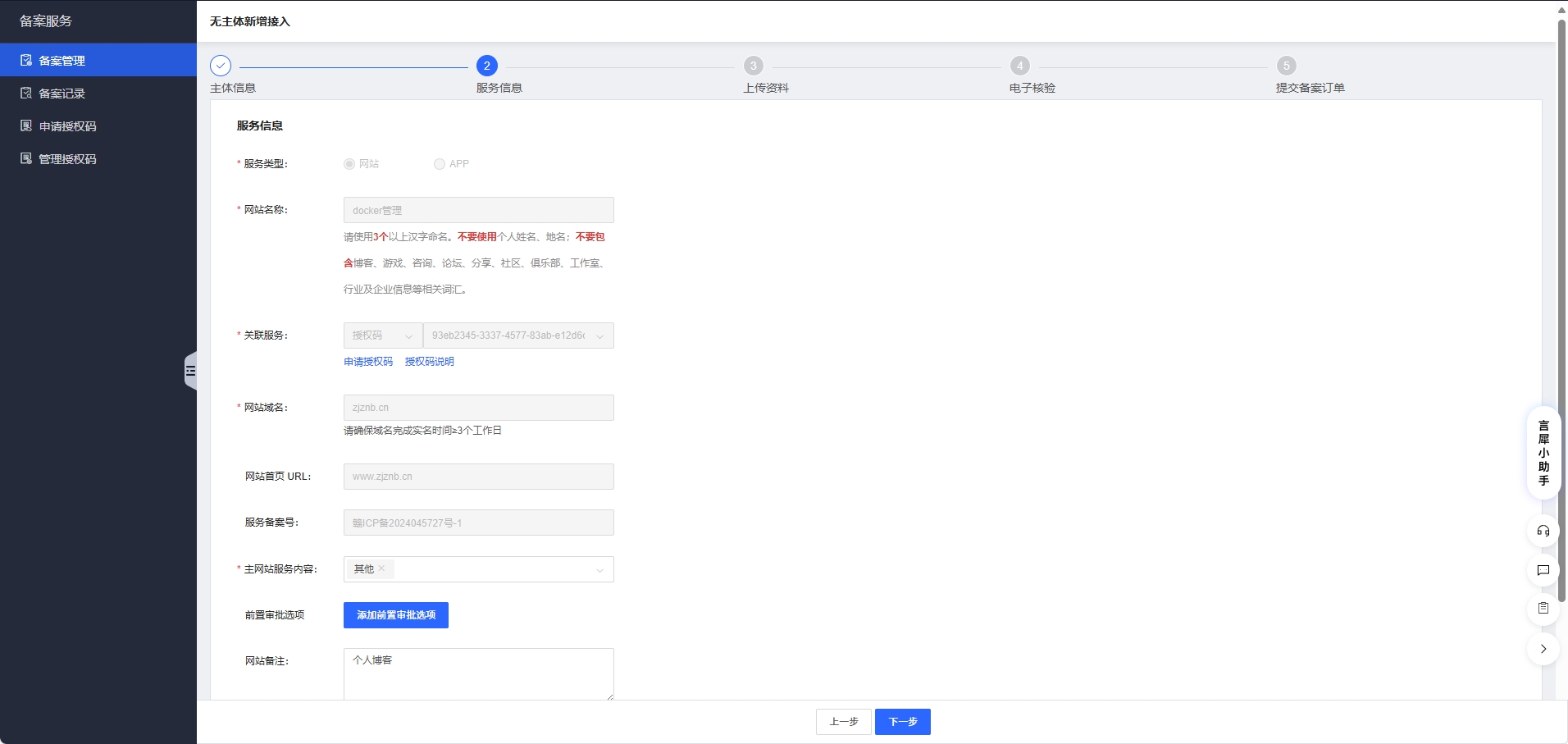Select the APP service type radio button
1568x744 pixels.
(x=440, y=164)
